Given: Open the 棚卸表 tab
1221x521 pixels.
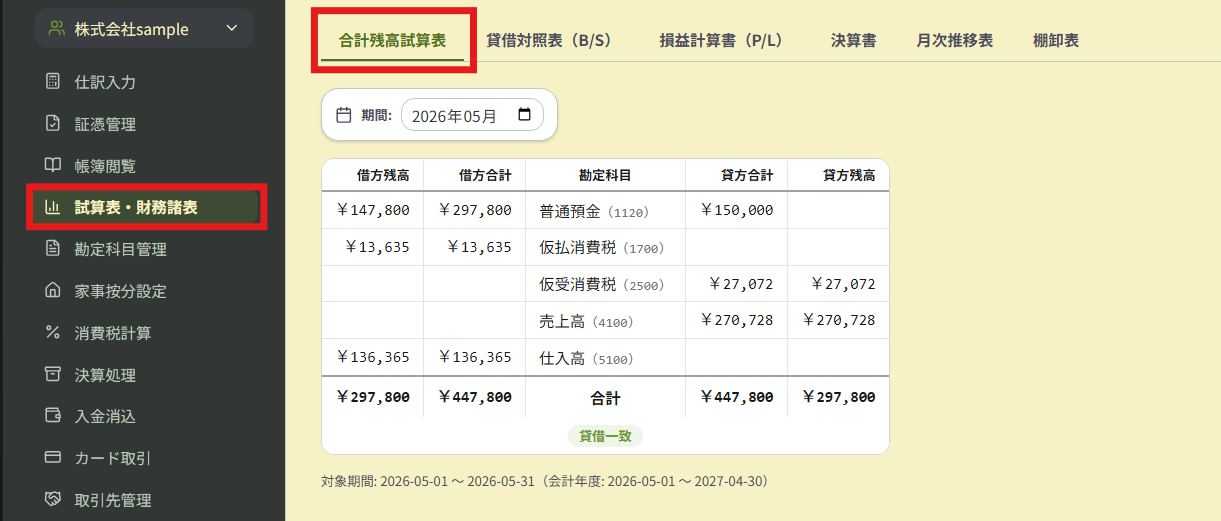Looking at the screenshot, I should [x=1056, y=41].
